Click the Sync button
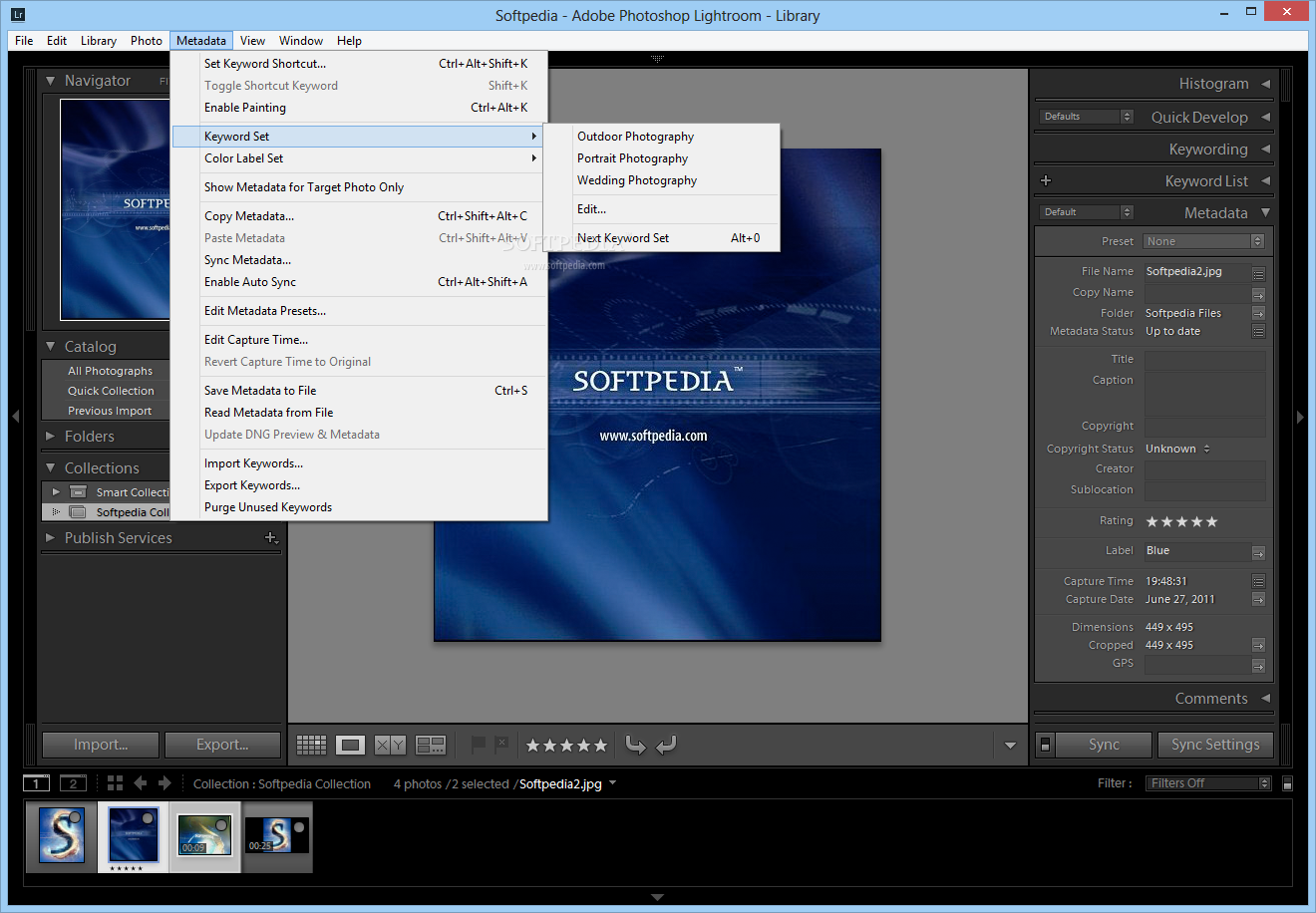 click(1104, 745)
